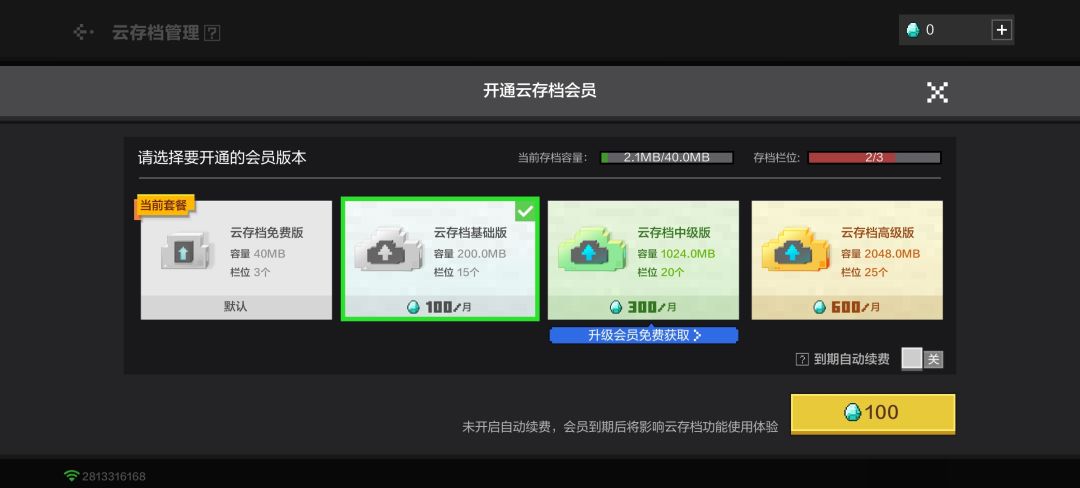Click the green cloud icon of 中级版
The height and width of the screenshot is (488, 1080).
click(x=592, y=248)
